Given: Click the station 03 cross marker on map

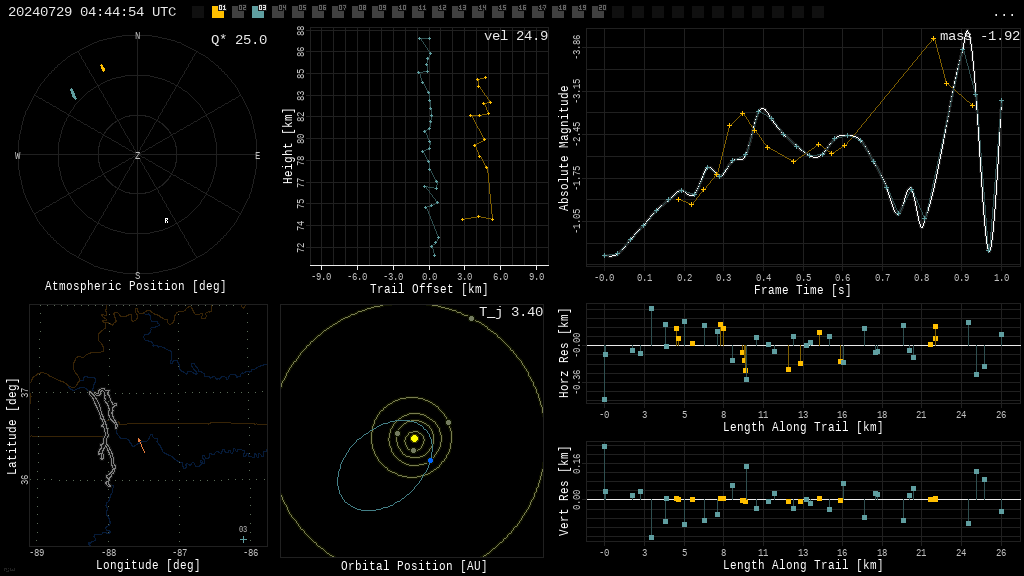Looking at the screenshot, I should (243, 539).
